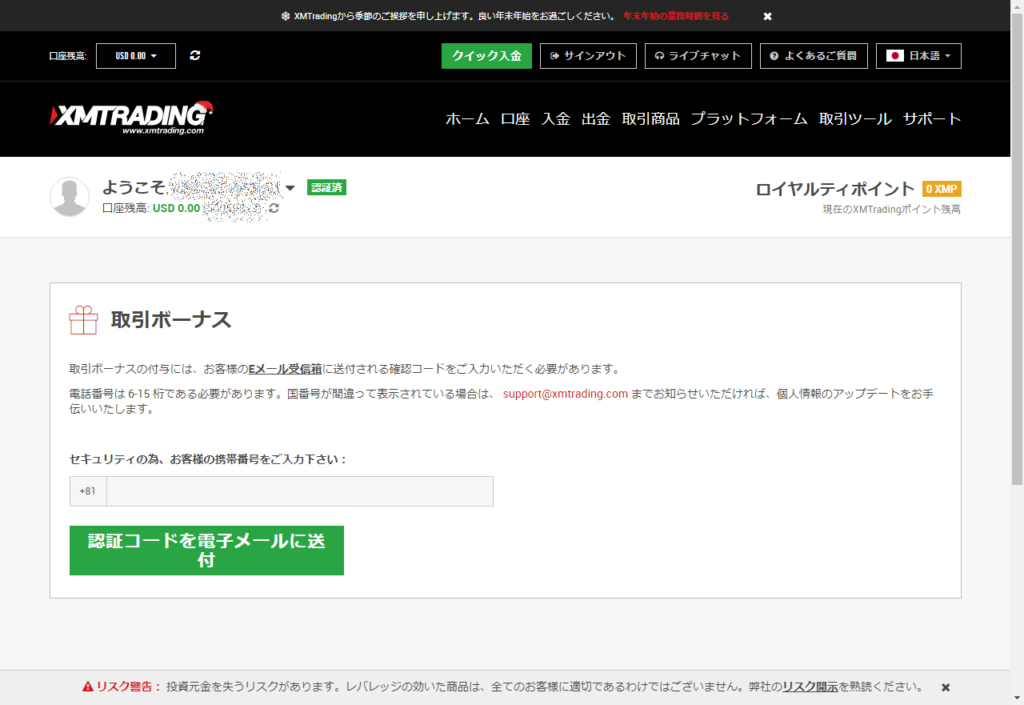Open the year-end business hours link
Image resolution: width=1024 pixels, height=705 pixels.
coord(676,16)
